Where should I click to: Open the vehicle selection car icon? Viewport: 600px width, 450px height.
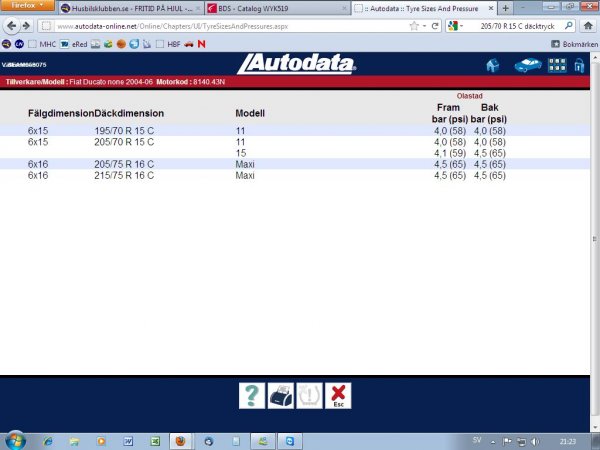pos(527,66)
